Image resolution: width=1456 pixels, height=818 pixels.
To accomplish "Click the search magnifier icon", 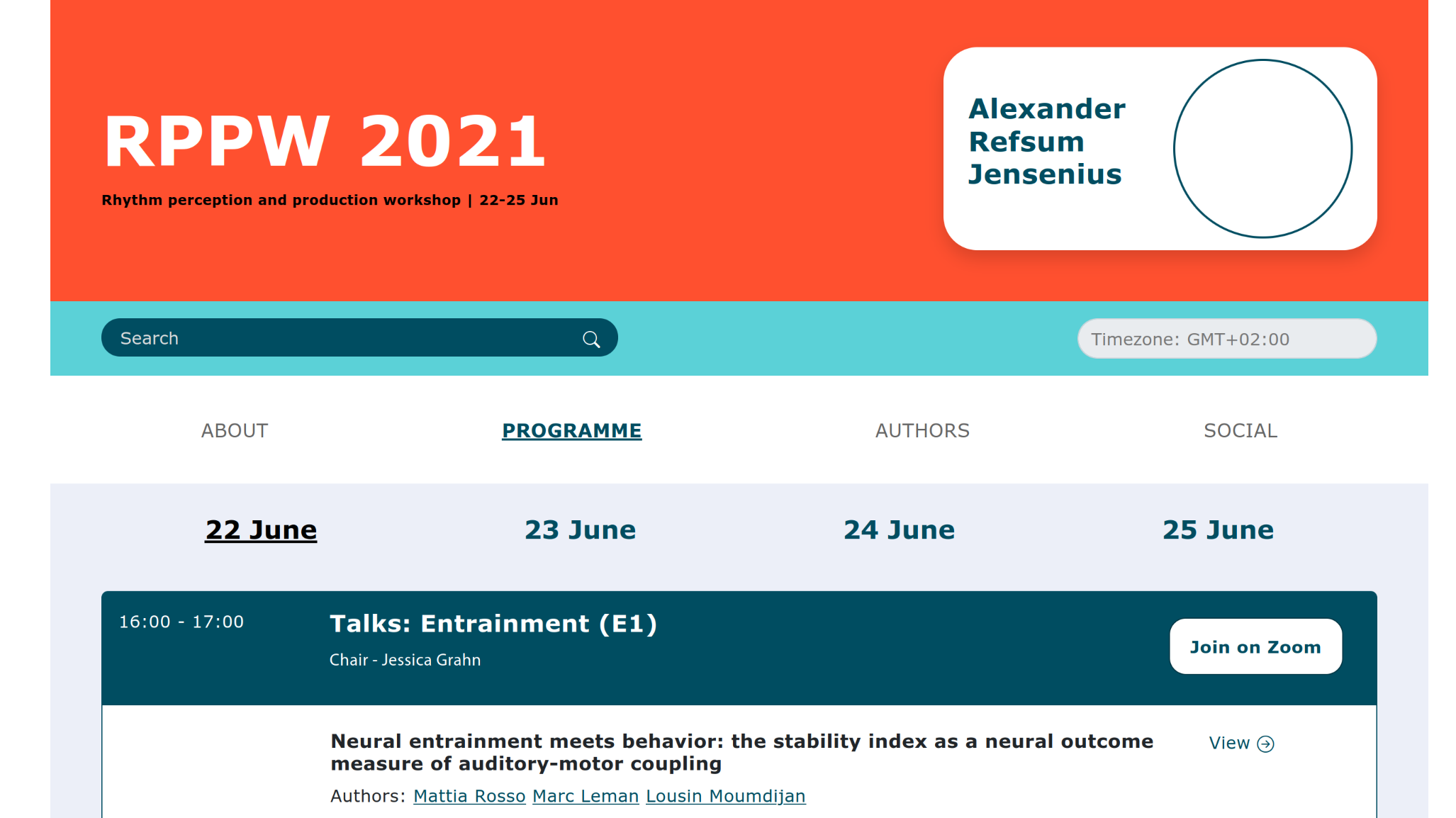I will [x=590, y=338].
